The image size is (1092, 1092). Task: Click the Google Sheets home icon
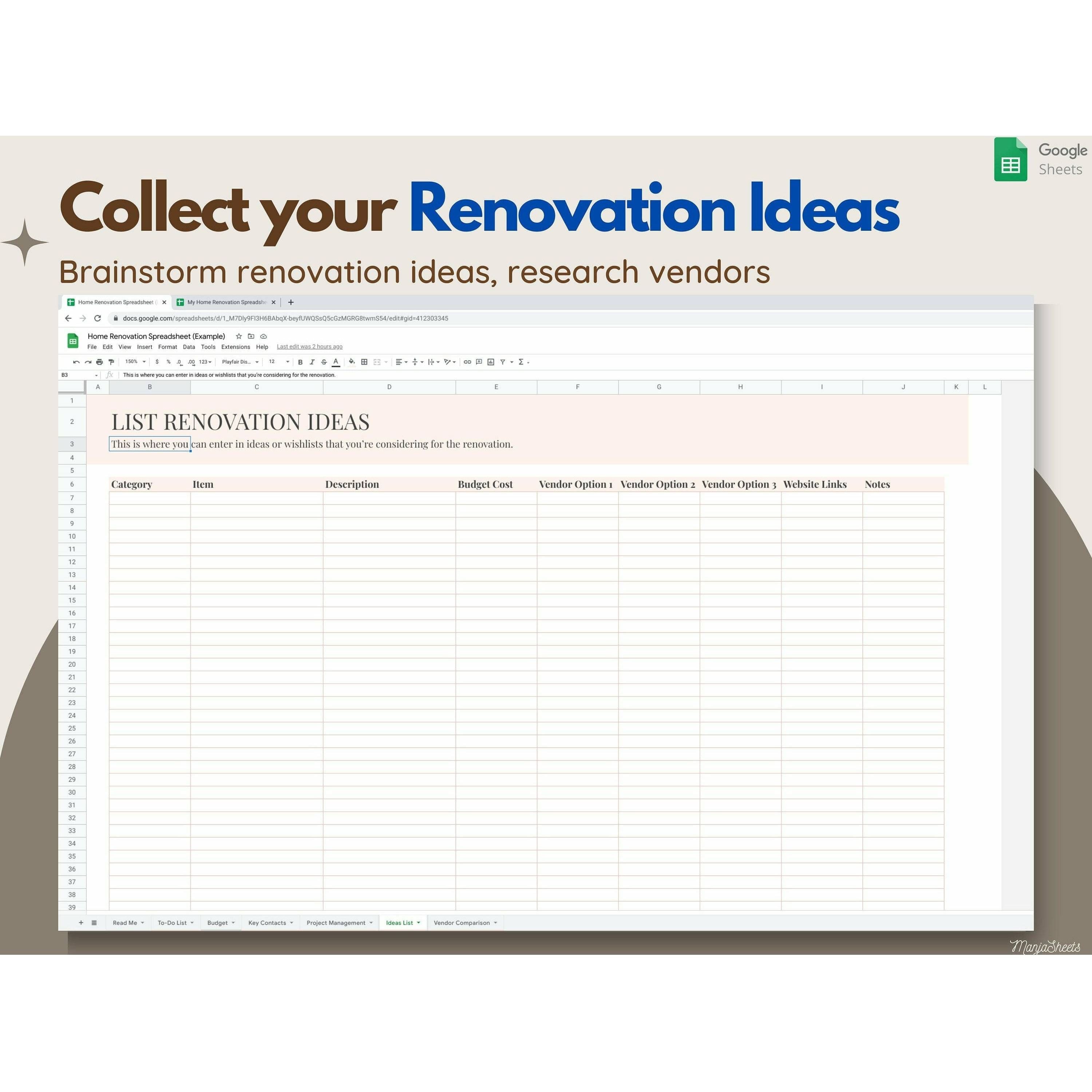[73, 341]
